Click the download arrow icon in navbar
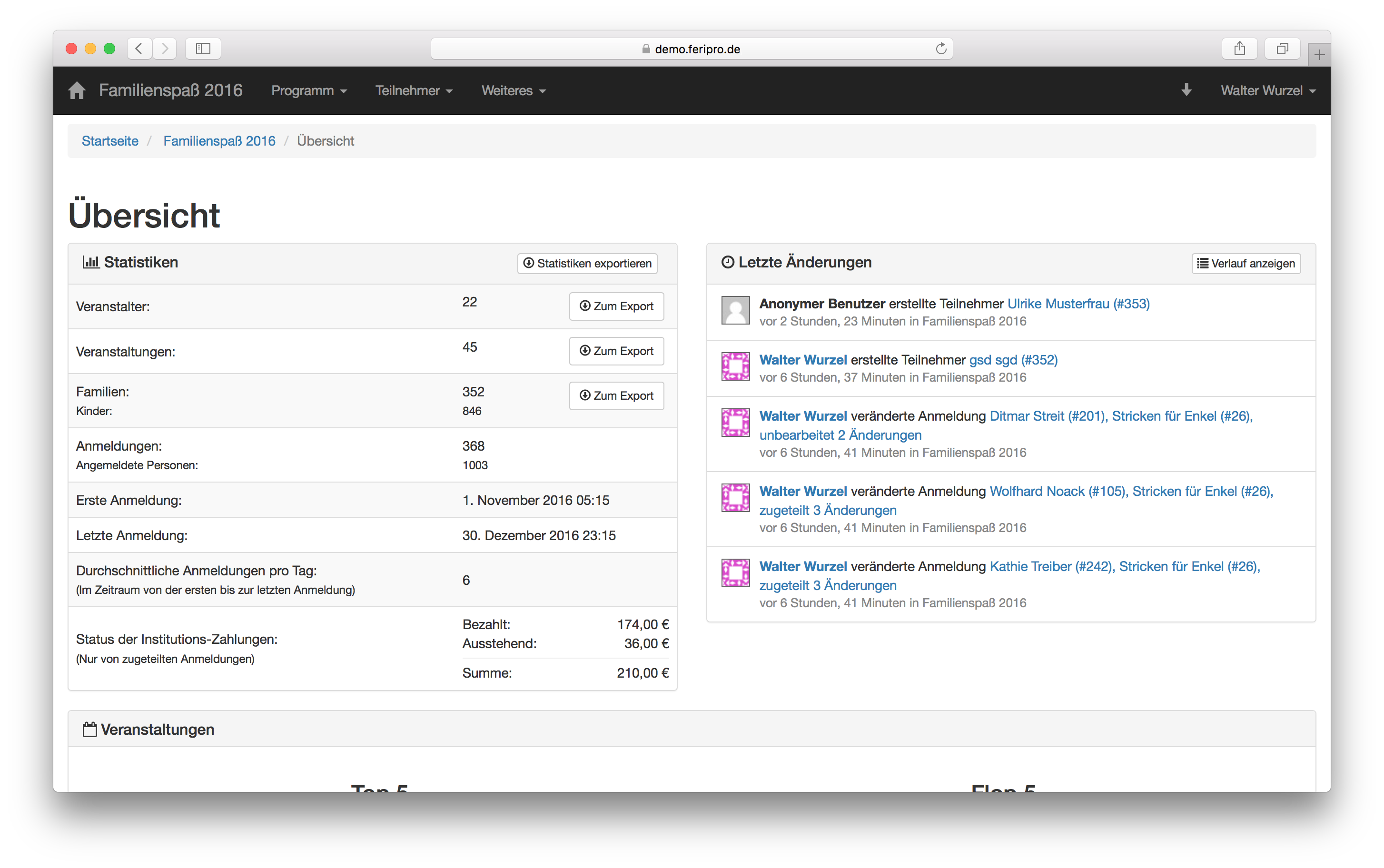This screenshot has width=1384, height=868. tap(1186, 90)
